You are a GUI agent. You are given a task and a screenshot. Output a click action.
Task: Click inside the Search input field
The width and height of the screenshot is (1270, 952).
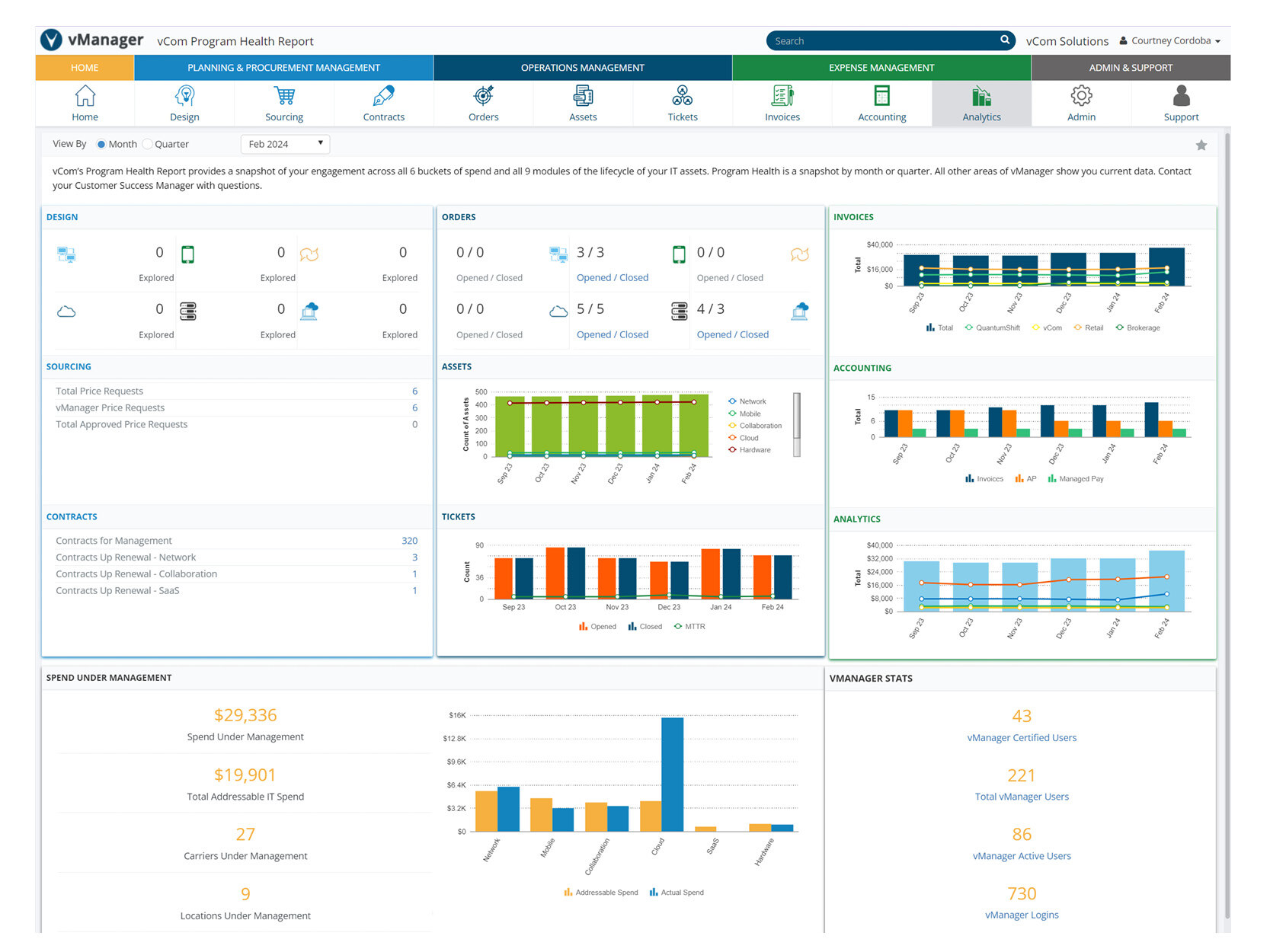pos(884,41)
